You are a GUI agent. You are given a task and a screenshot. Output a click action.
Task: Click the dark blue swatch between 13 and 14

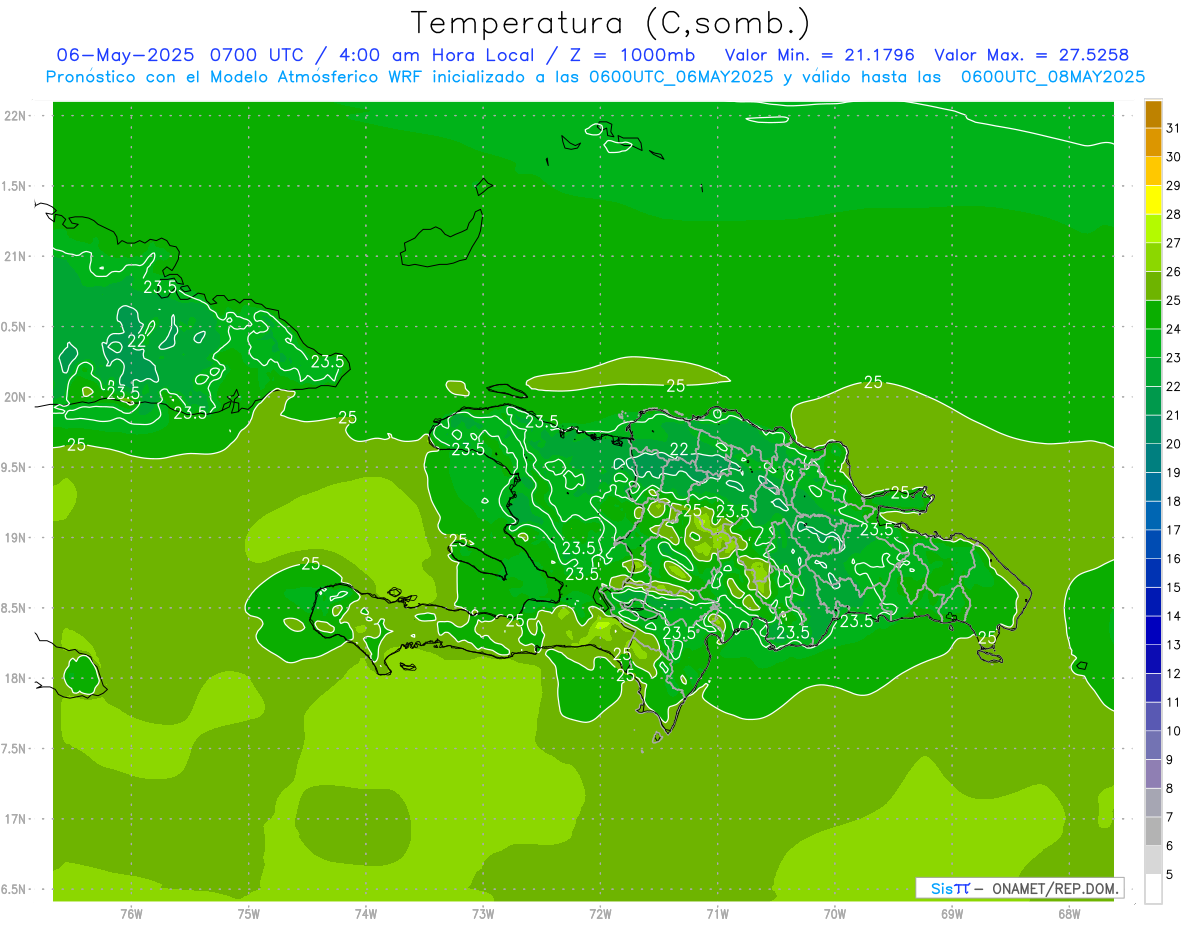point(1153,631)
